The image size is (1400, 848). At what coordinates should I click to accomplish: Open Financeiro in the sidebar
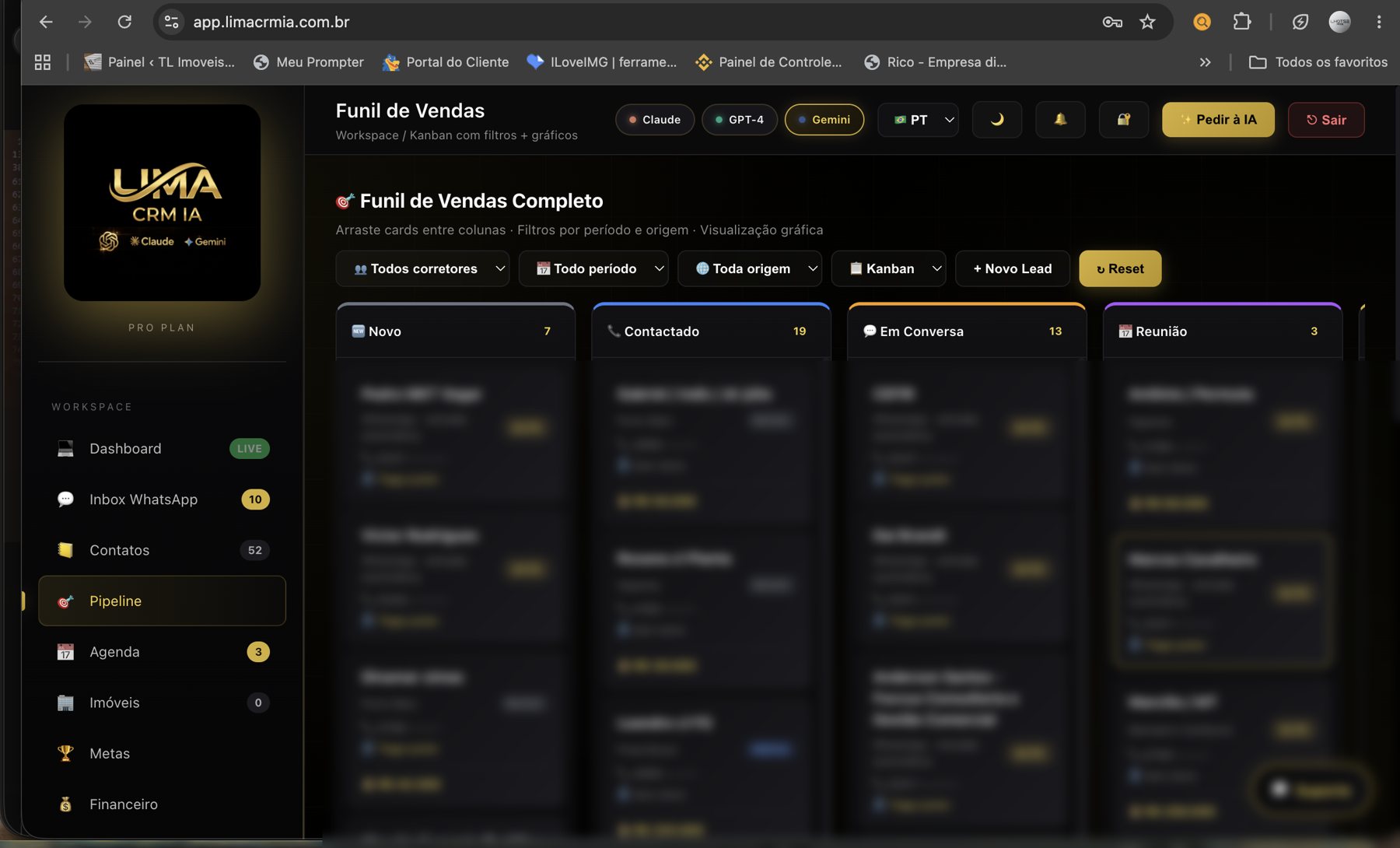click(x=162, y=804)
